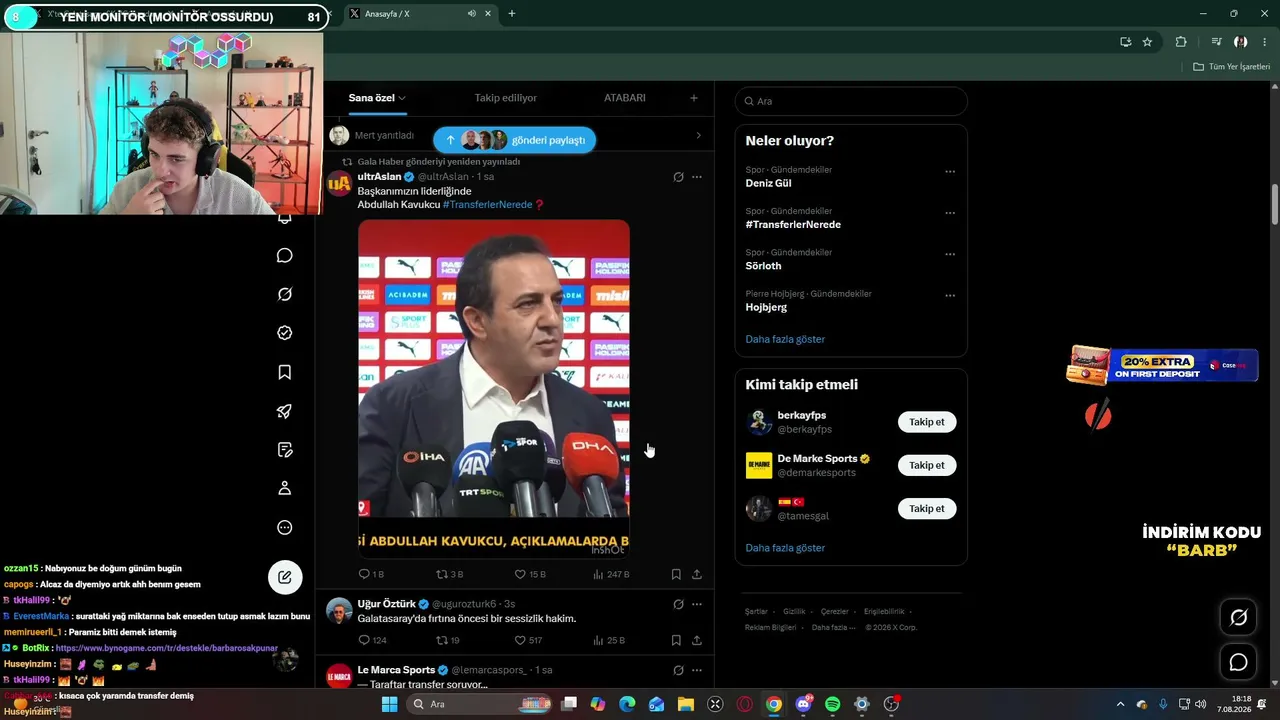Switch to the Sana özel tab
Viewport: 1280px width, 720px height.
[x=377, y=98]
